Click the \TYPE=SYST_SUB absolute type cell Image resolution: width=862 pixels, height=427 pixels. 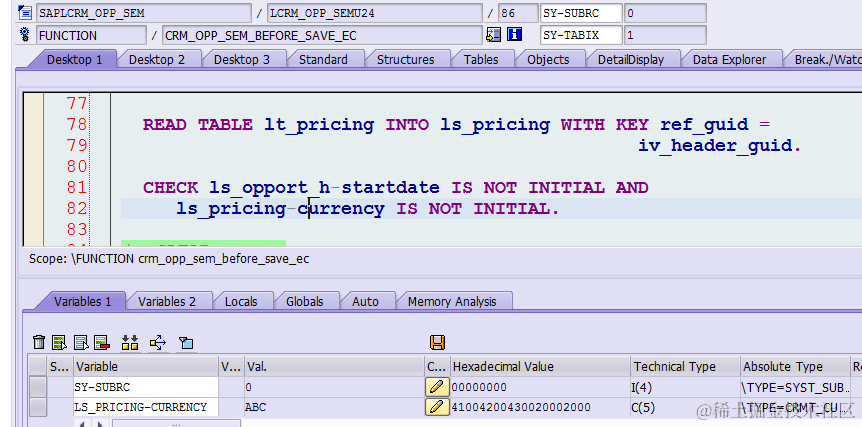coord(795,387)
